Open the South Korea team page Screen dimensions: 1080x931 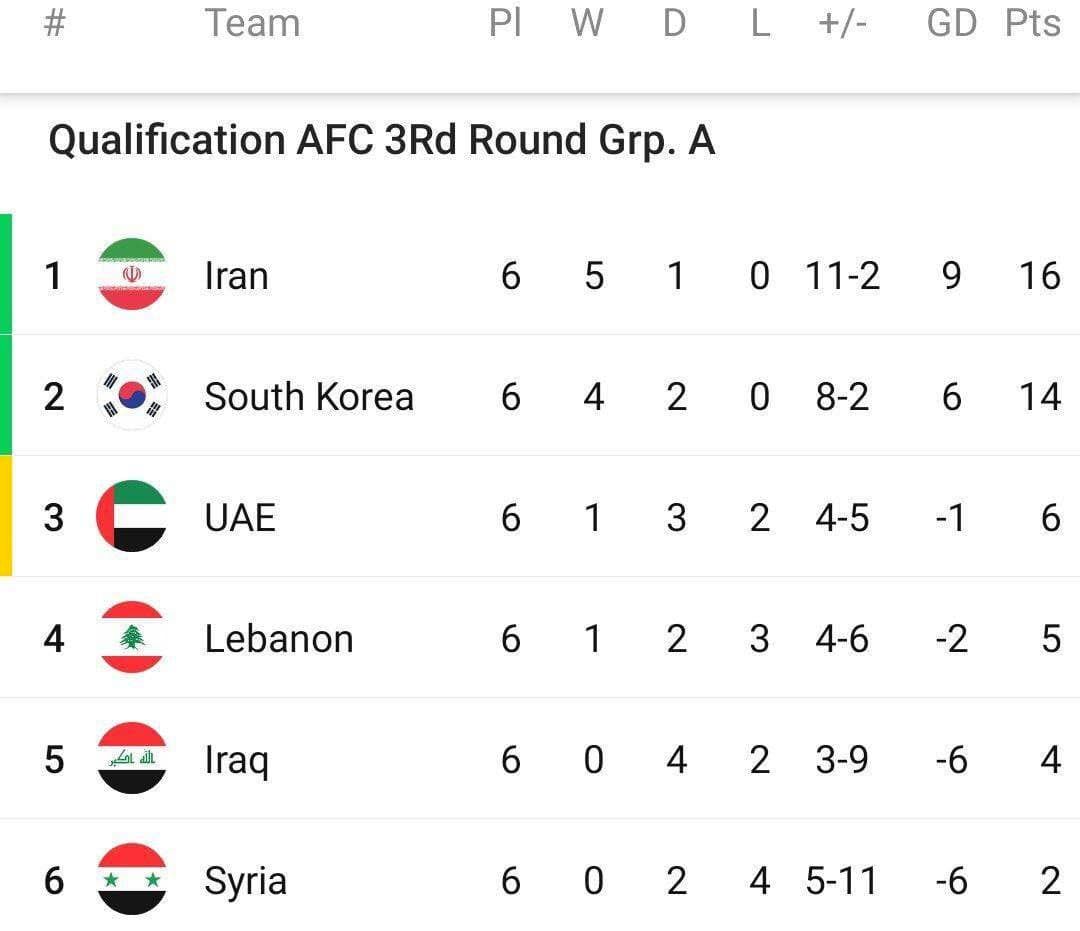tap(308, 396)
